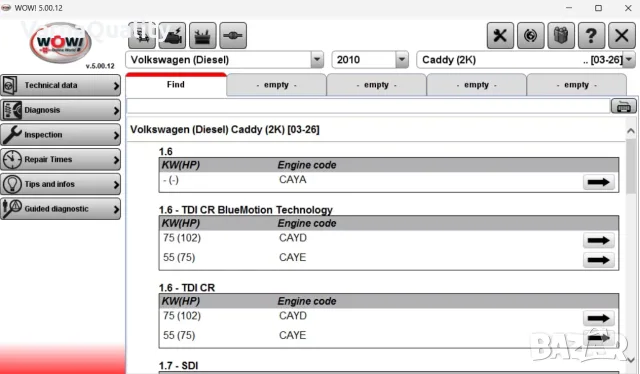Click the results scrollbar down arrow
This screenshot has width=640, height=374.
point(631,360)
